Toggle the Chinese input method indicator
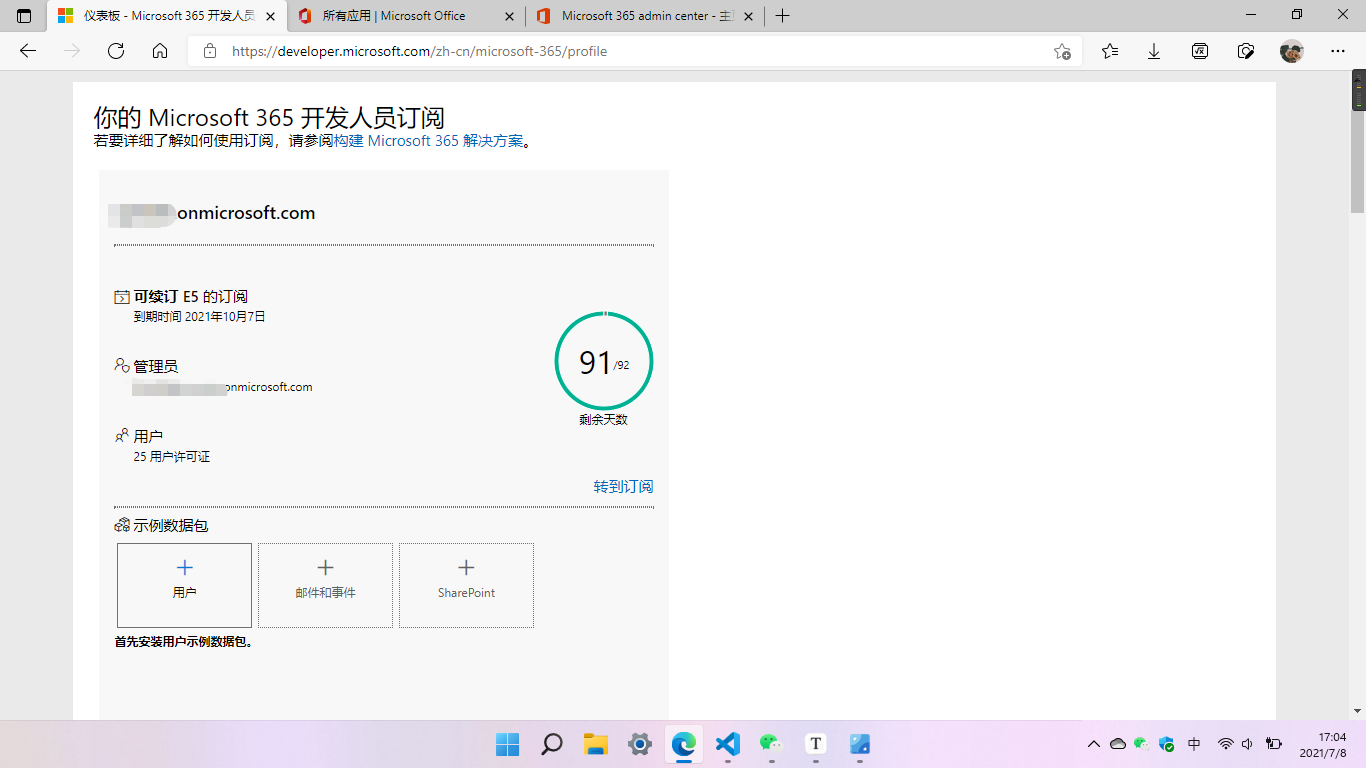This screenshot has width=1366, height=768. tap(1194, 744)
